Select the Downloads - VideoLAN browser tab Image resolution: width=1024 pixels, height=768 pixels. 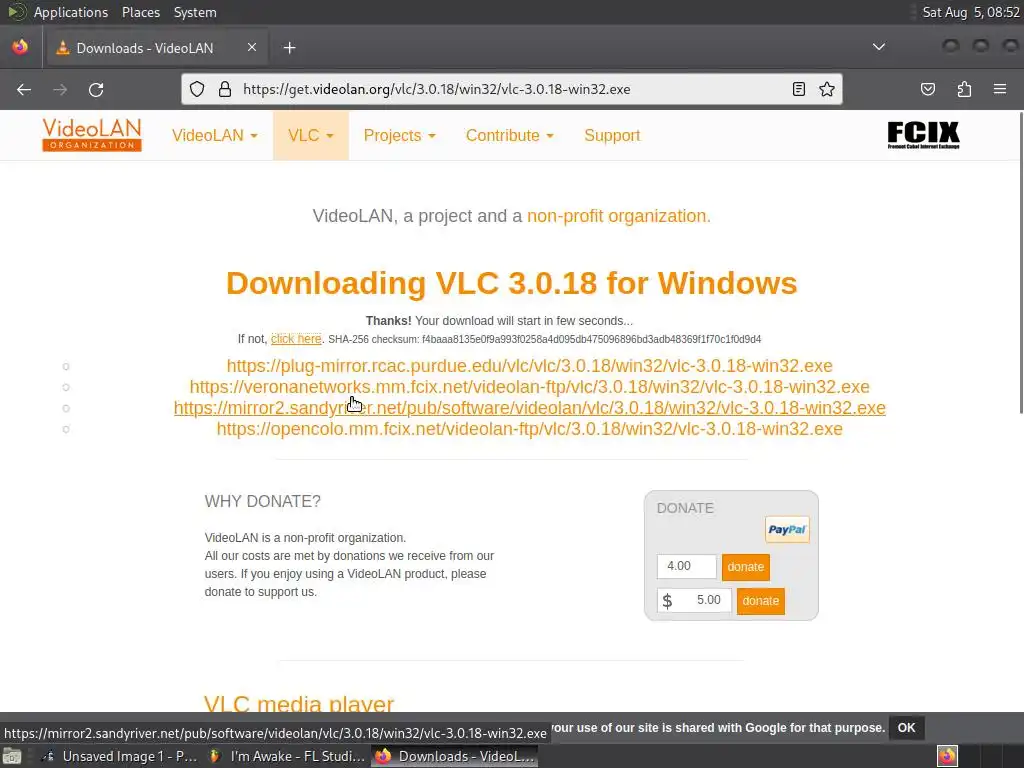point(156,48)
